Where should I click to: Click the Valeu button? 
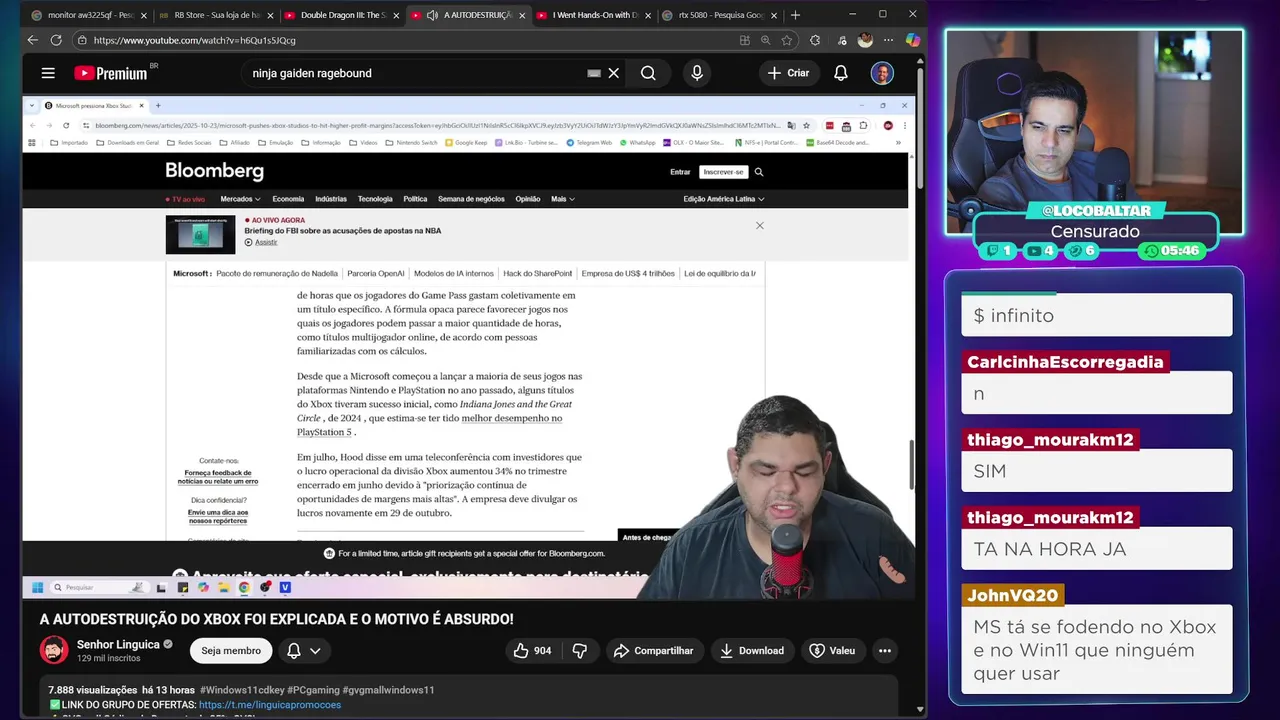(832, 651)
